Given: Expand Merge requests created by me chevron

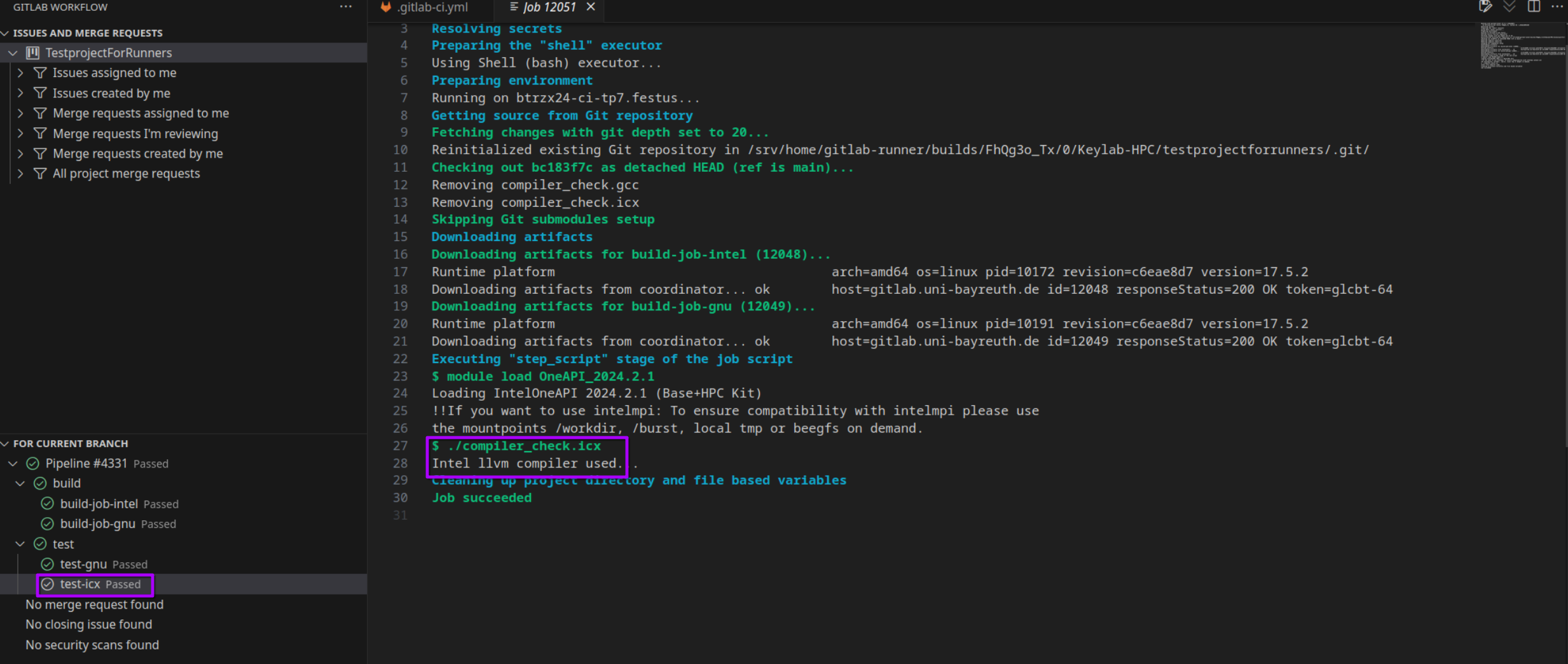Looking at the screenshot, I should click(x=20, y=154).
